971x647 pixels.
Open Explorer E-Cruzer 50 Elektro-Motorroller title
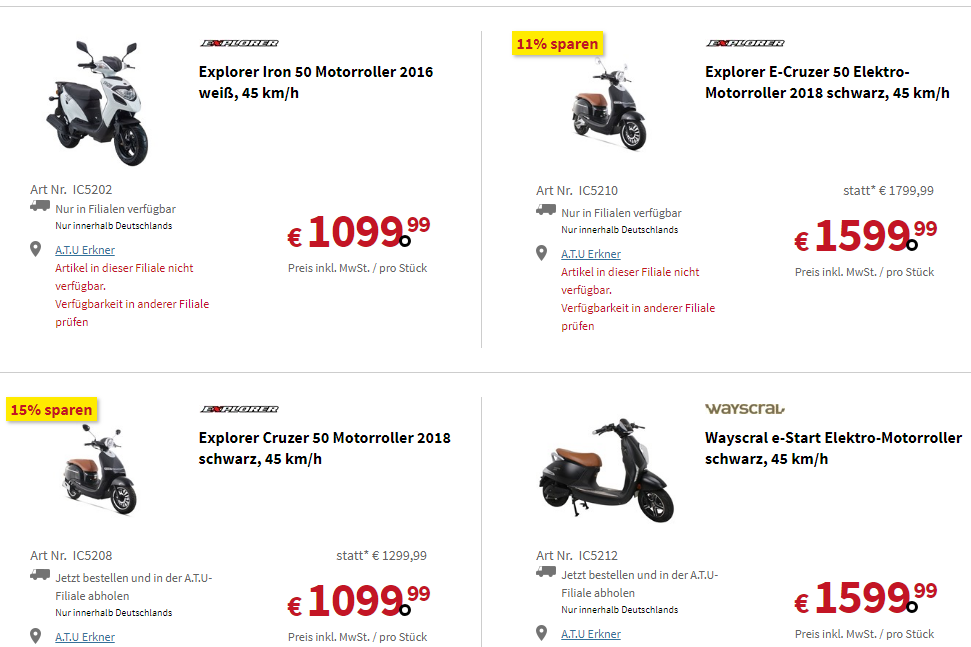click(826, 82)
